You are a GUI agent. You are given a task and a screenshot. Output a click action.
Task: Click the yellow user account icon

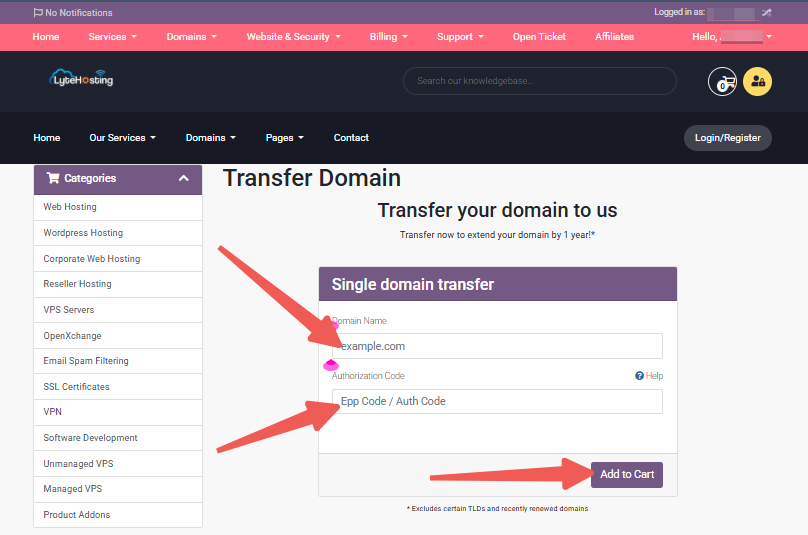[758, 81]
